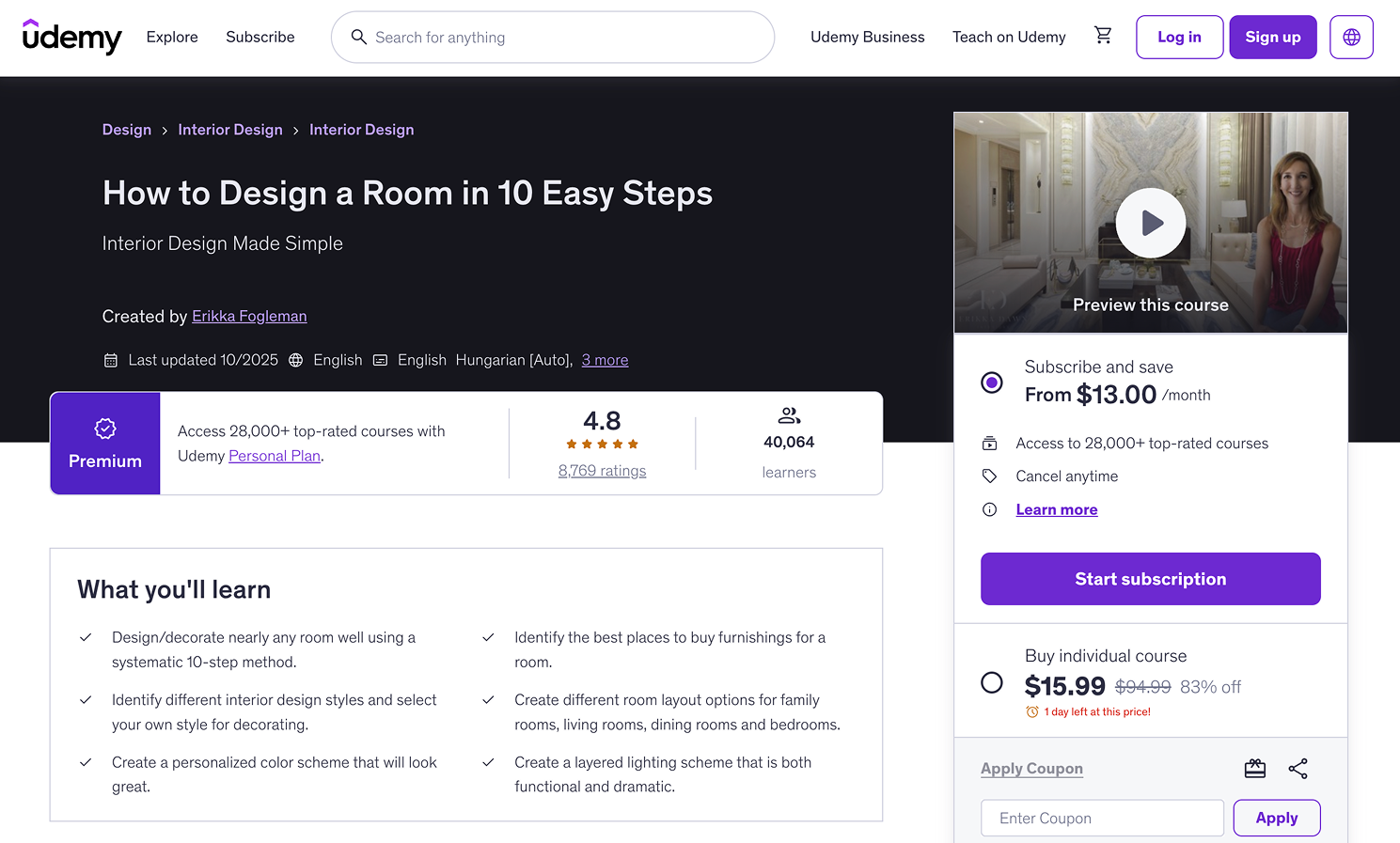
Task: Click the Log in button
Action: (1179, 37)
